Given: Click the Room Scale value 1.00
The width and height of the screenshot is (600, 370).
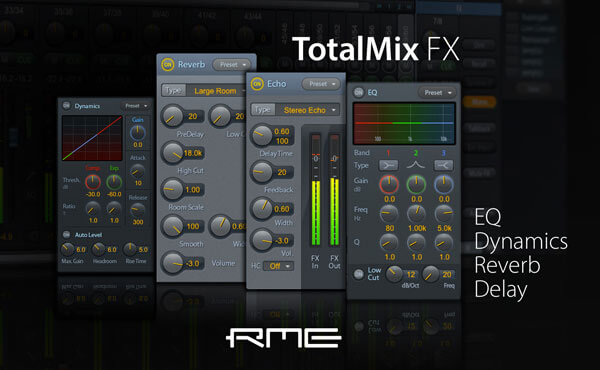Looking at the screenshot, I should click(x=192, y=190).
